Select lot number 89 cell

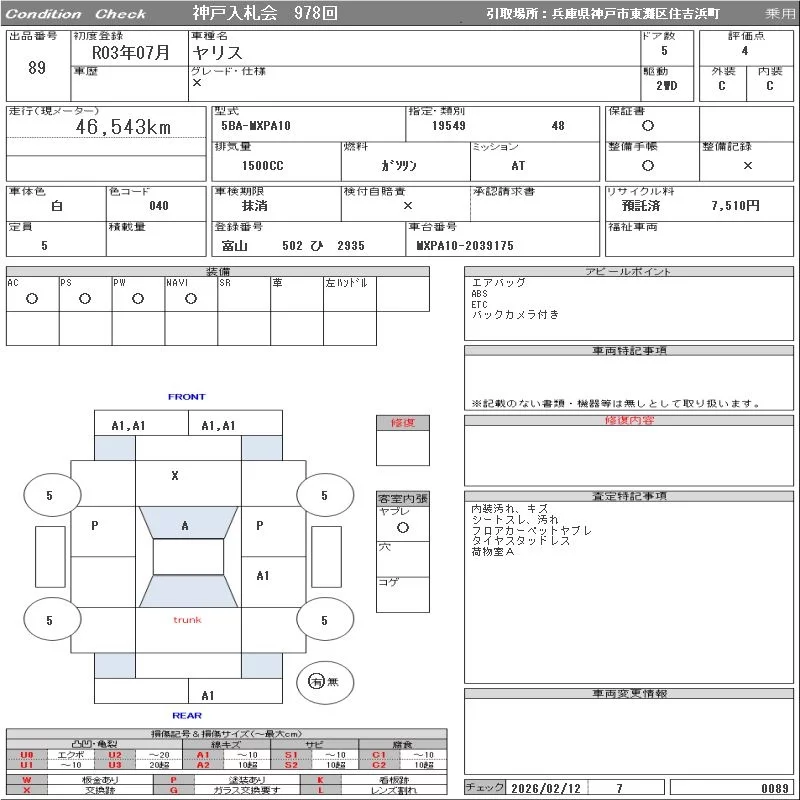pyautogui.click(x=37, y=68)
